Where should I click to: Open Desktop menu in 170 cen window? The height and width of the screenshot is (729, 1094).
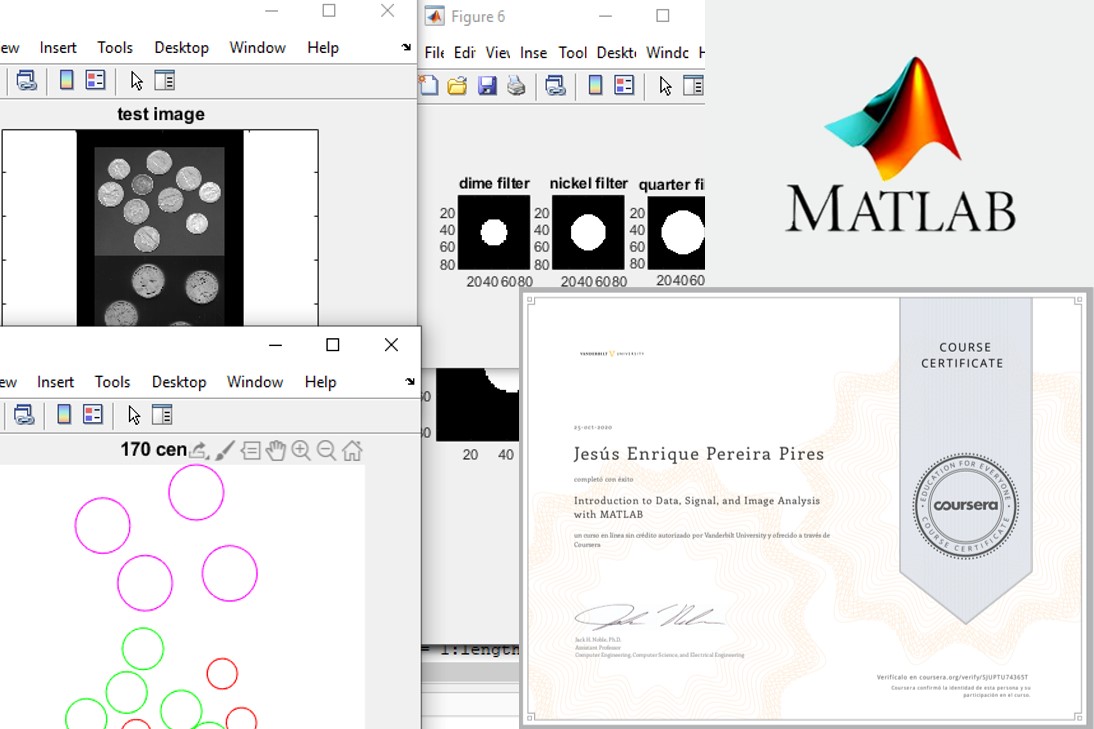tap(179, 382)
